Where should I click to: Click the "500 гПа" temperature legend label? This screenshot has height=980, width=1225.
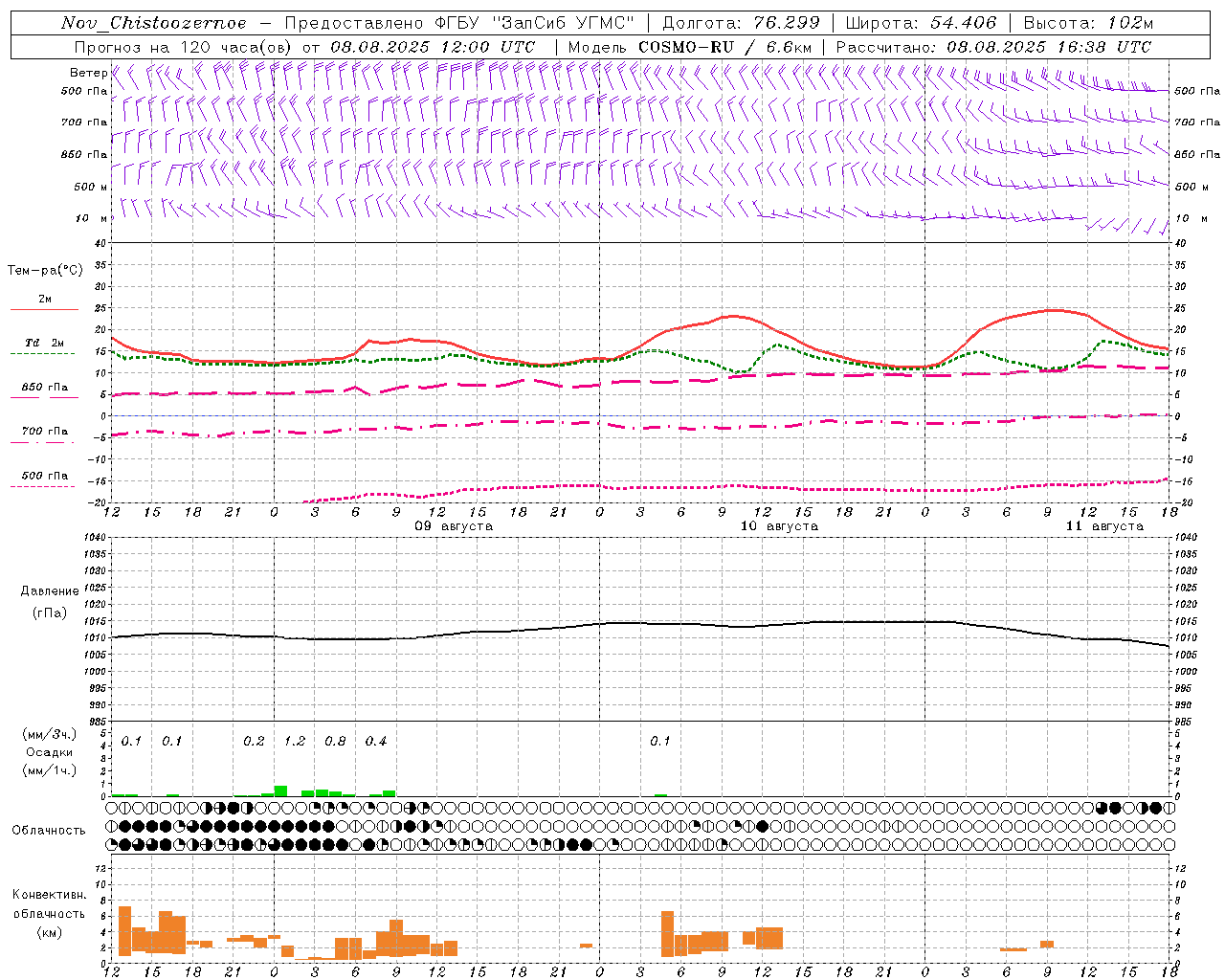(x=45, y=476)
